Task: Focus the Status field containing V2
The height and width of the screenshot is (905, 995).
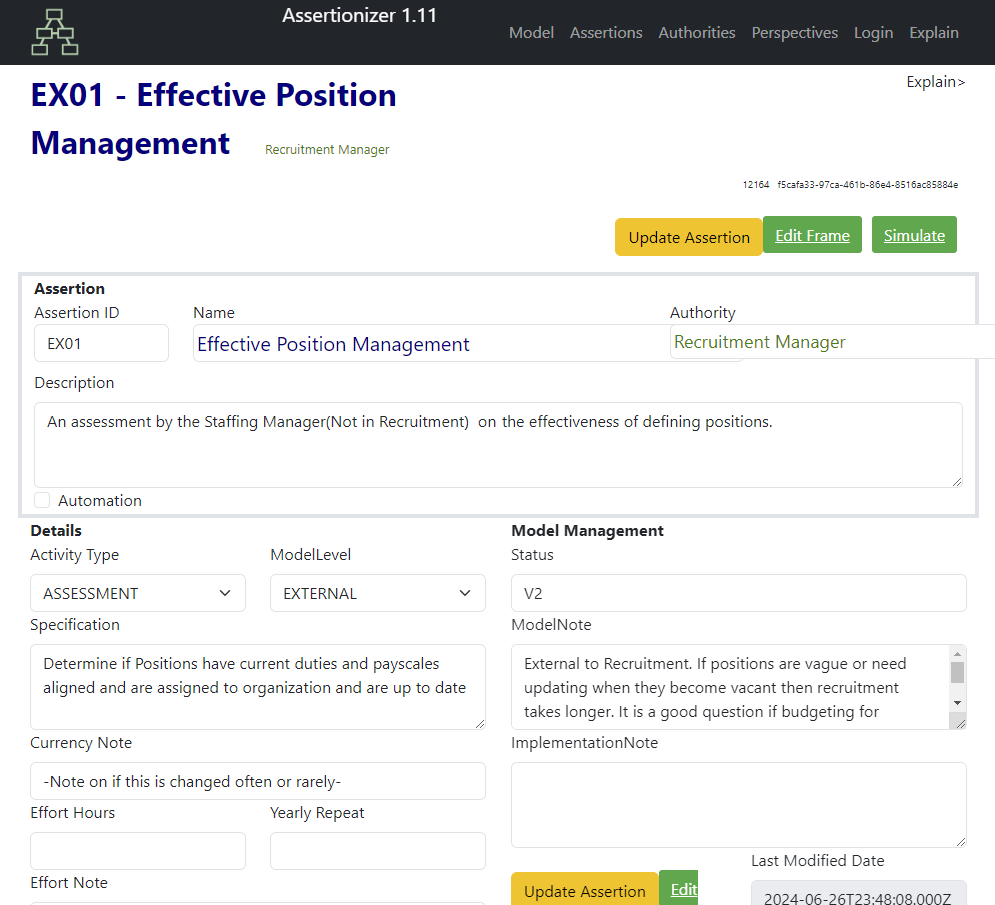Action: [739, 593]
